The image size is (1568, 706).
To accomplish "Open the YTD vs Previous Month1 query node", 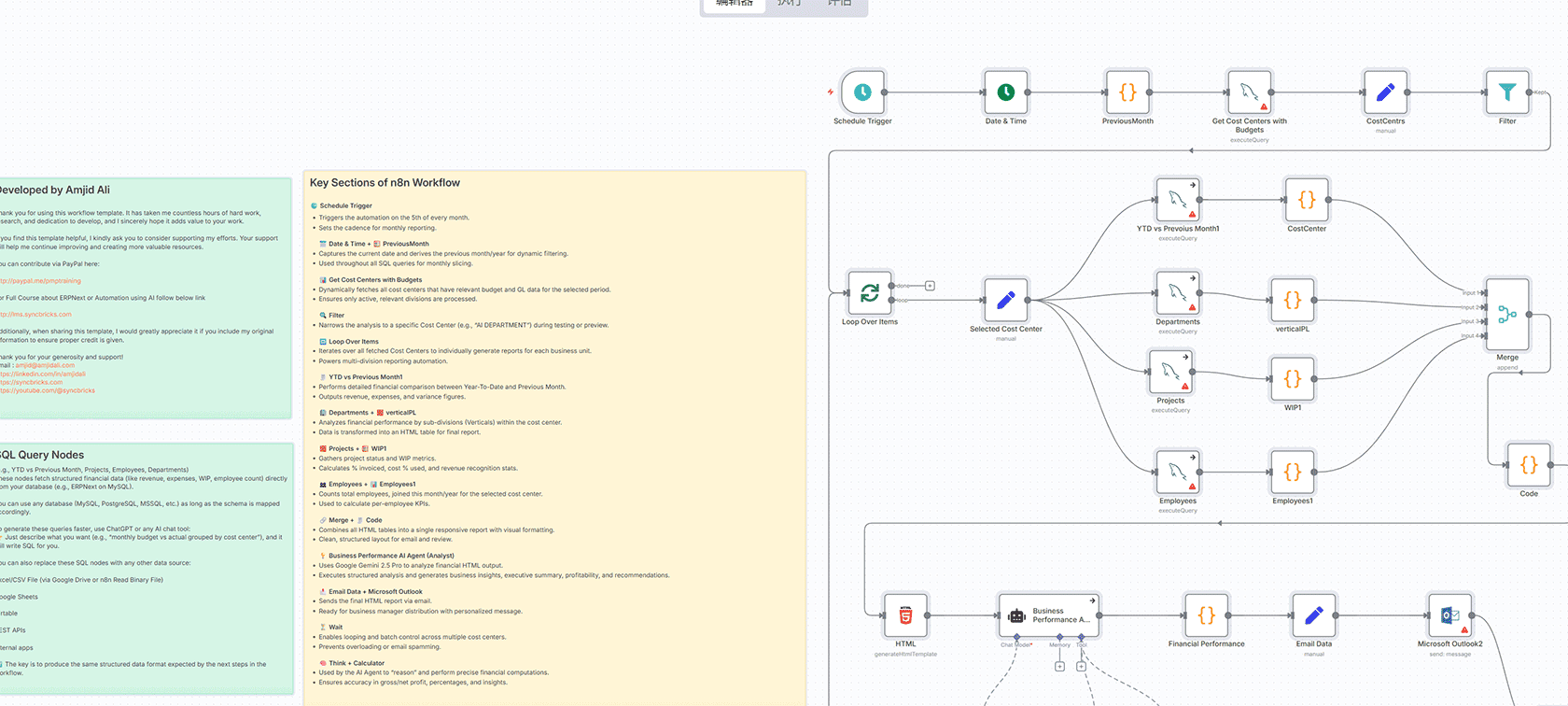I will [1177, 200].
